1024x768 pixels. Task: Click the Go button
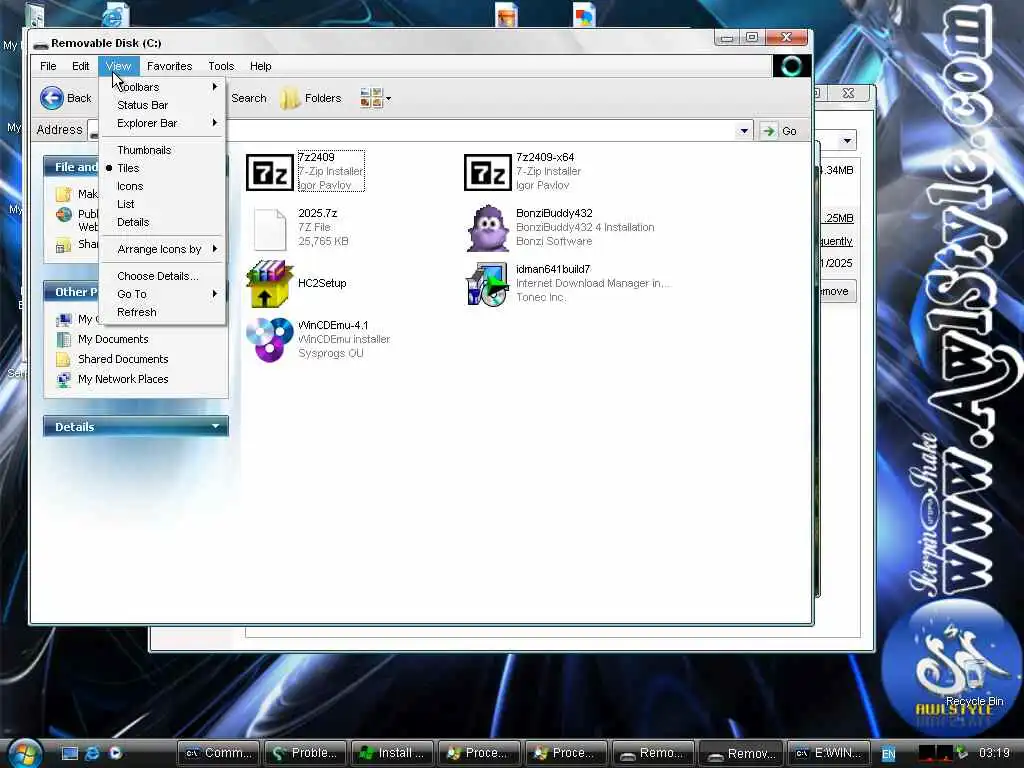coord(780,131)
